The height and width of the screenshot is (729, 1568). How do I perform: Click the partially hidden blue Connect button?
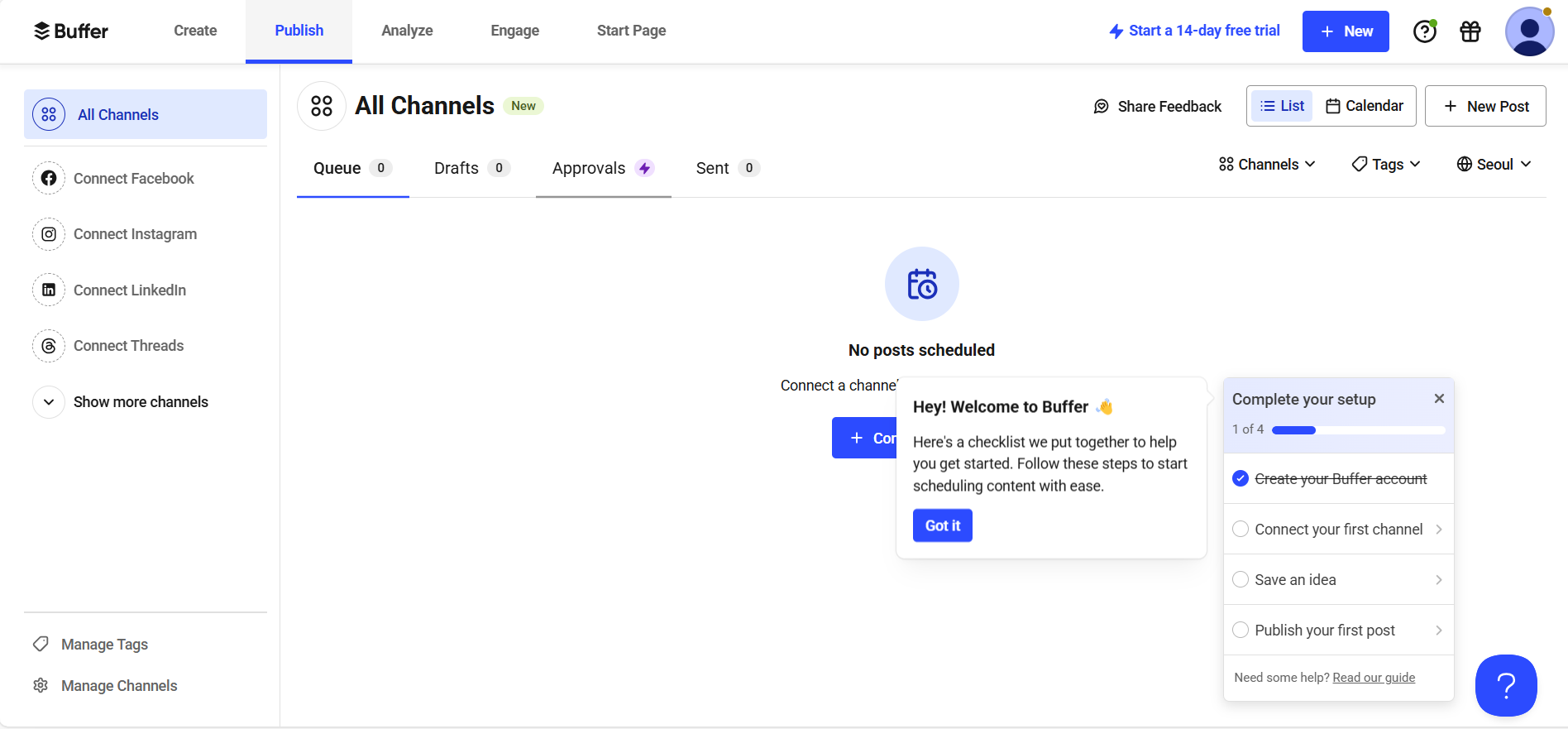click(x=864, y=438)
